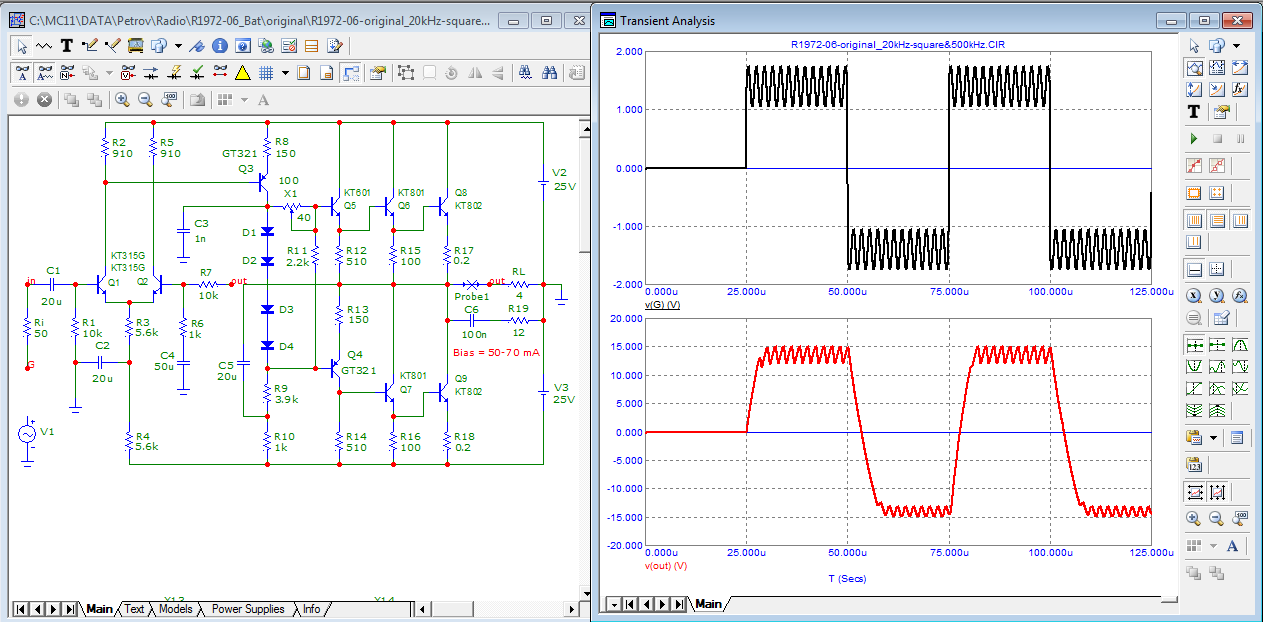The width and height of the screenshot is (1263, 622).
Task: Click the wire drawing tool
Action: [x=90, y=45]
